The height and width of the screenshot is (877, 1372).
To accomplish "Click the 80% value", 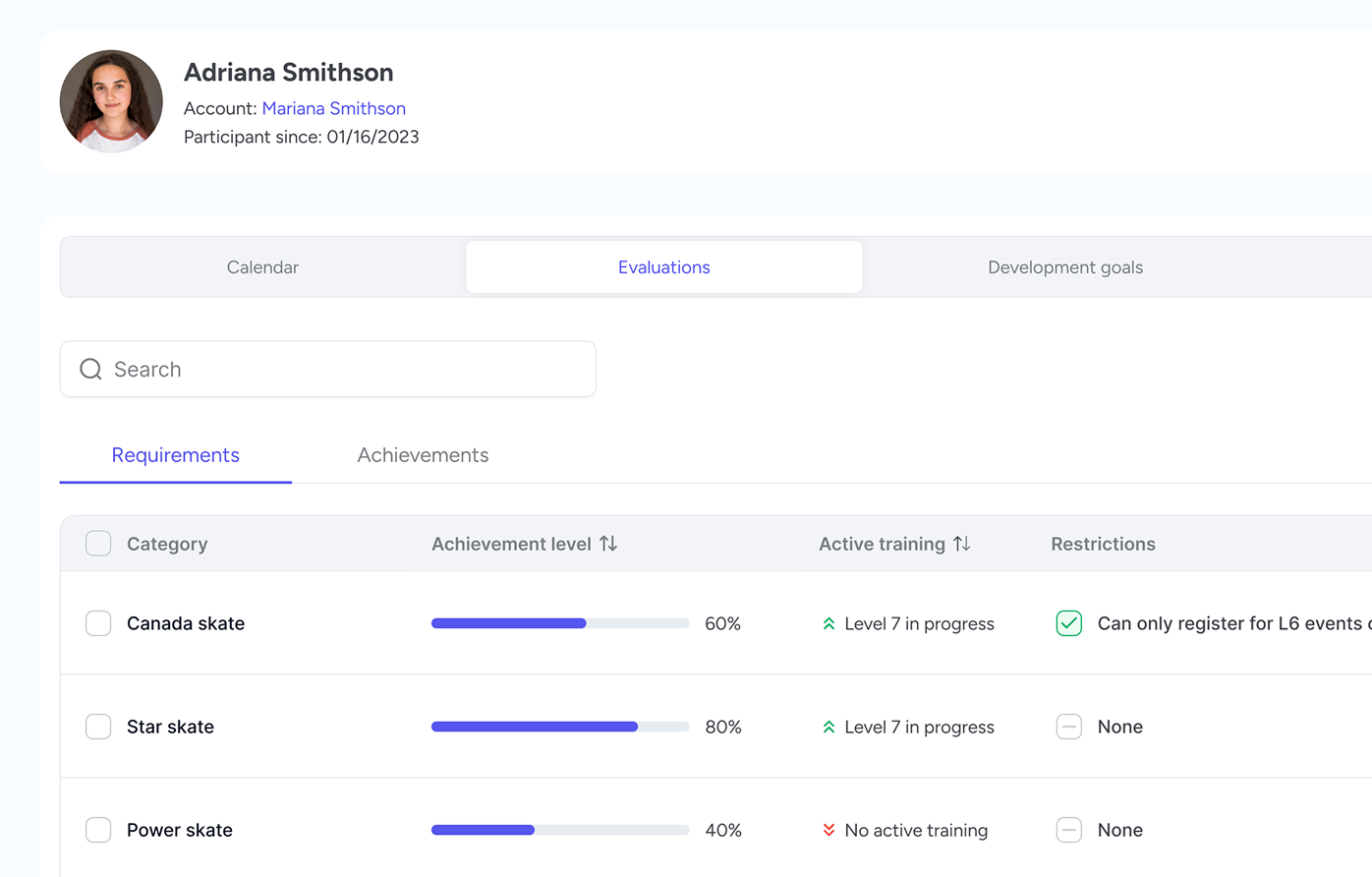I will pos(723,727).
